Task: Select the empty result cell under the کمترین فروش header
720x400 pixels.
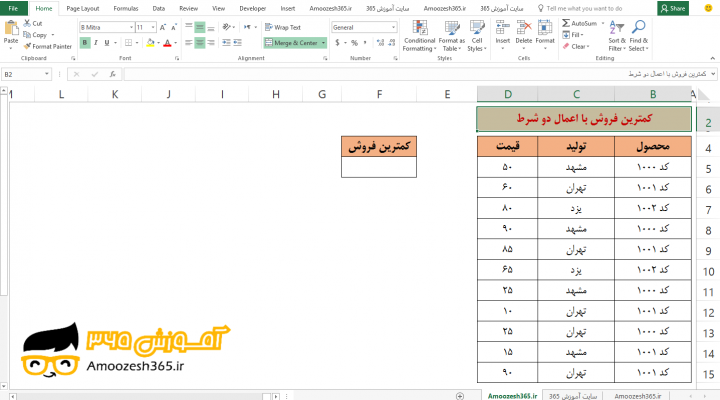Action: click(379, 167)
